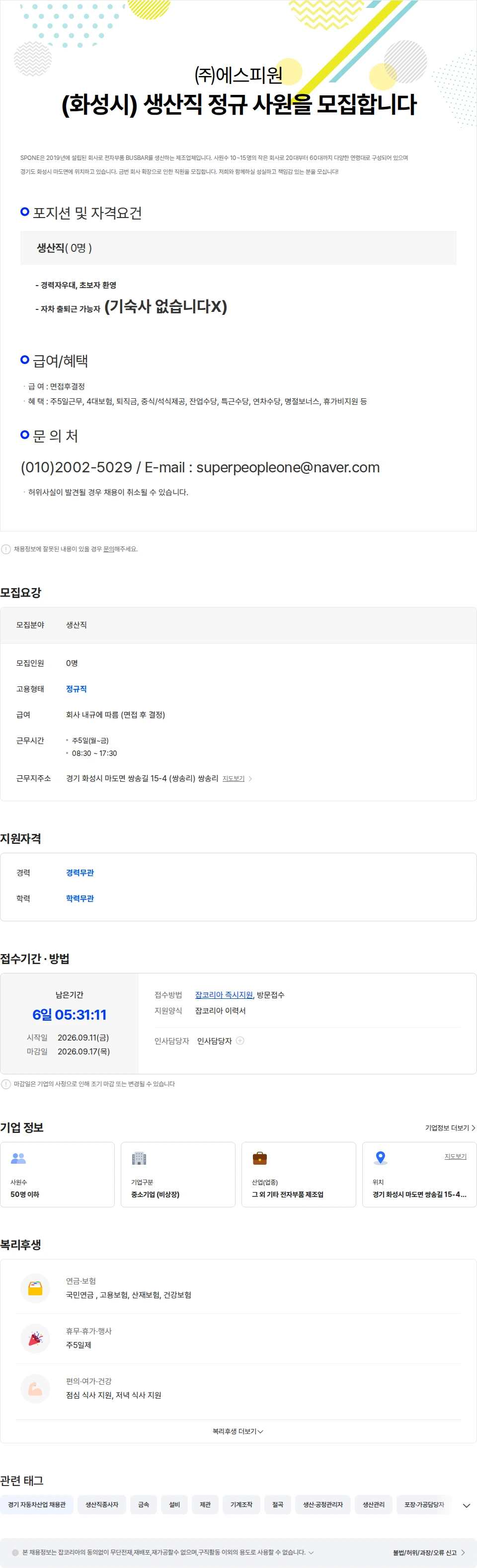The height and width of the screenshot is (1568, 477).
Task: Click the 기업구분 building icon
Action: (x=139, y=1158)
